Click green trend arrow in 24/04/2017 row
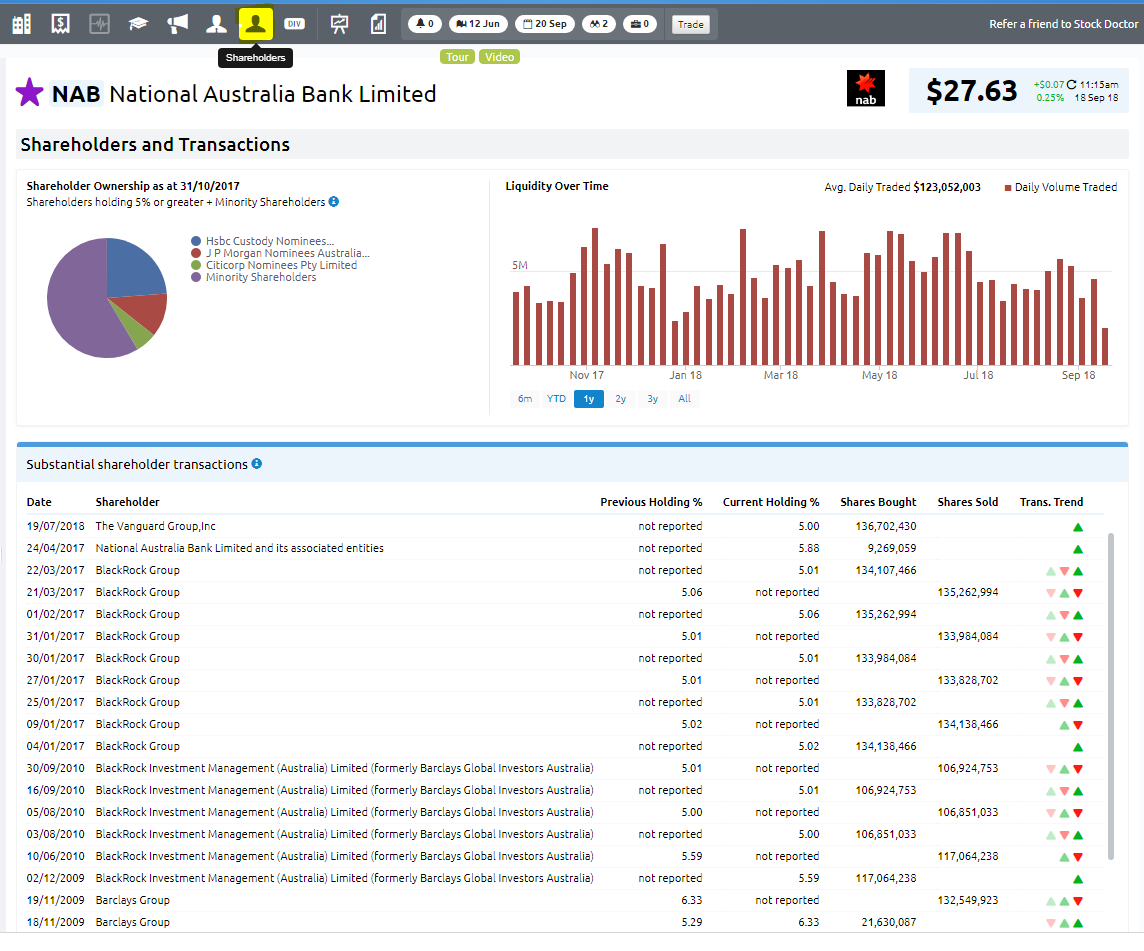The height and width of the screenshot is (951, 1144). tap(1078, 549)
